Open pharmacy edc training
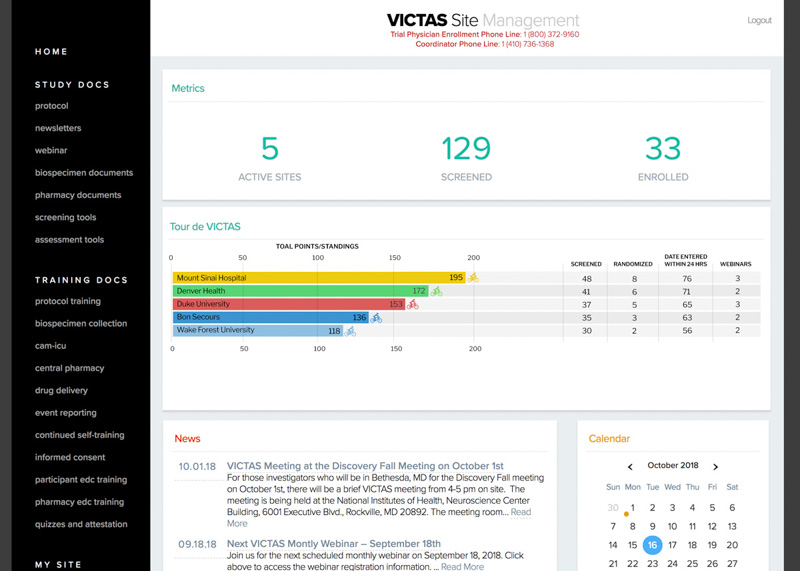 [80, 502]
